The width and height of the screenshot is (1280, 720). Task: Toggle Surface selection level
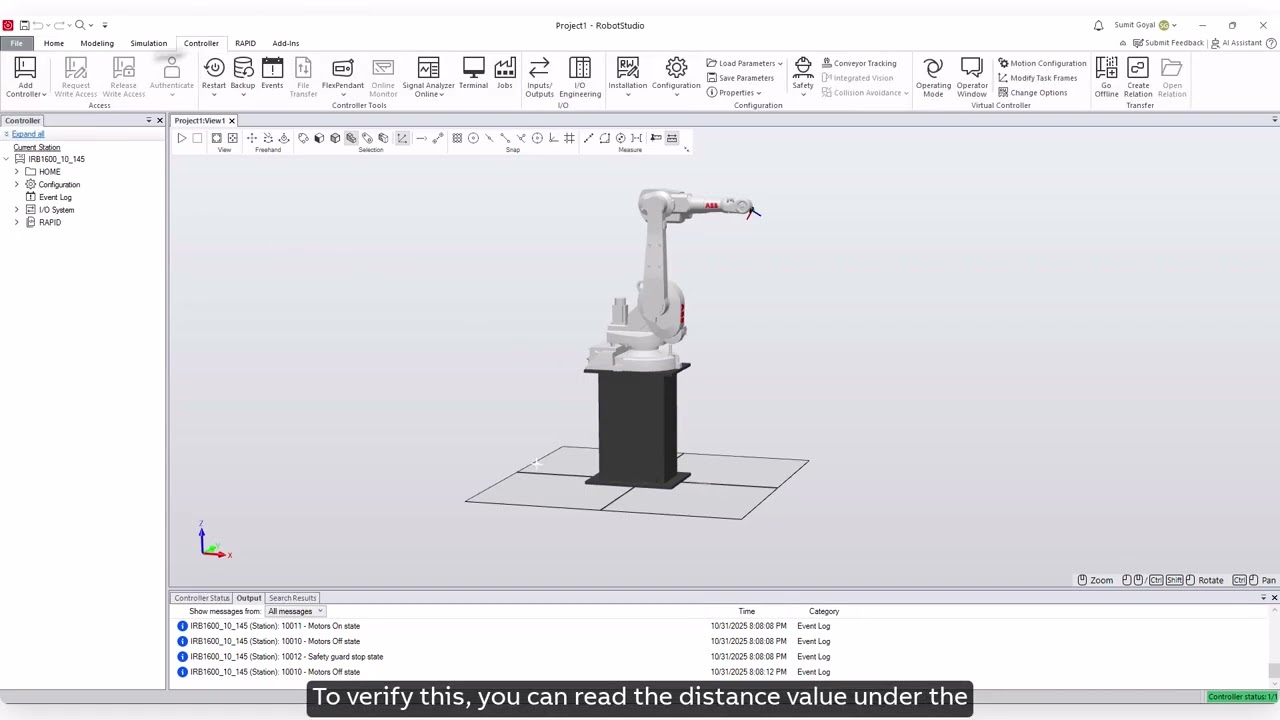pyautogui.click(x=319, y=138)
